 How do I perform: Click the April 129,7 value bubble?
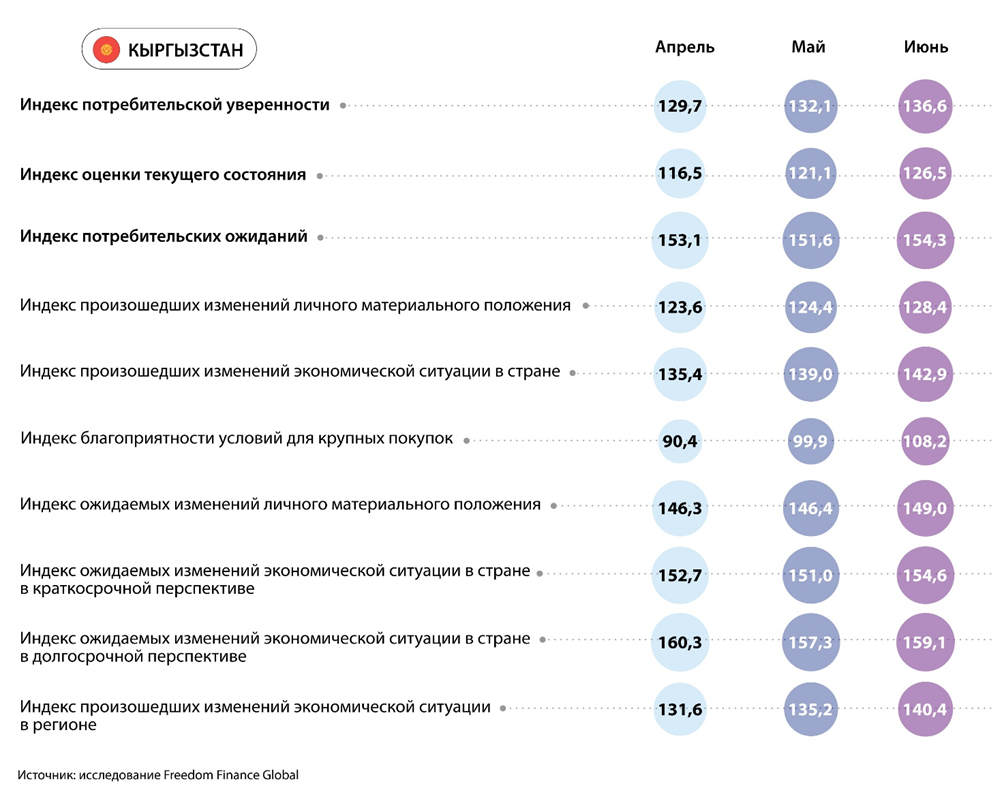click(x=680, y=106)
